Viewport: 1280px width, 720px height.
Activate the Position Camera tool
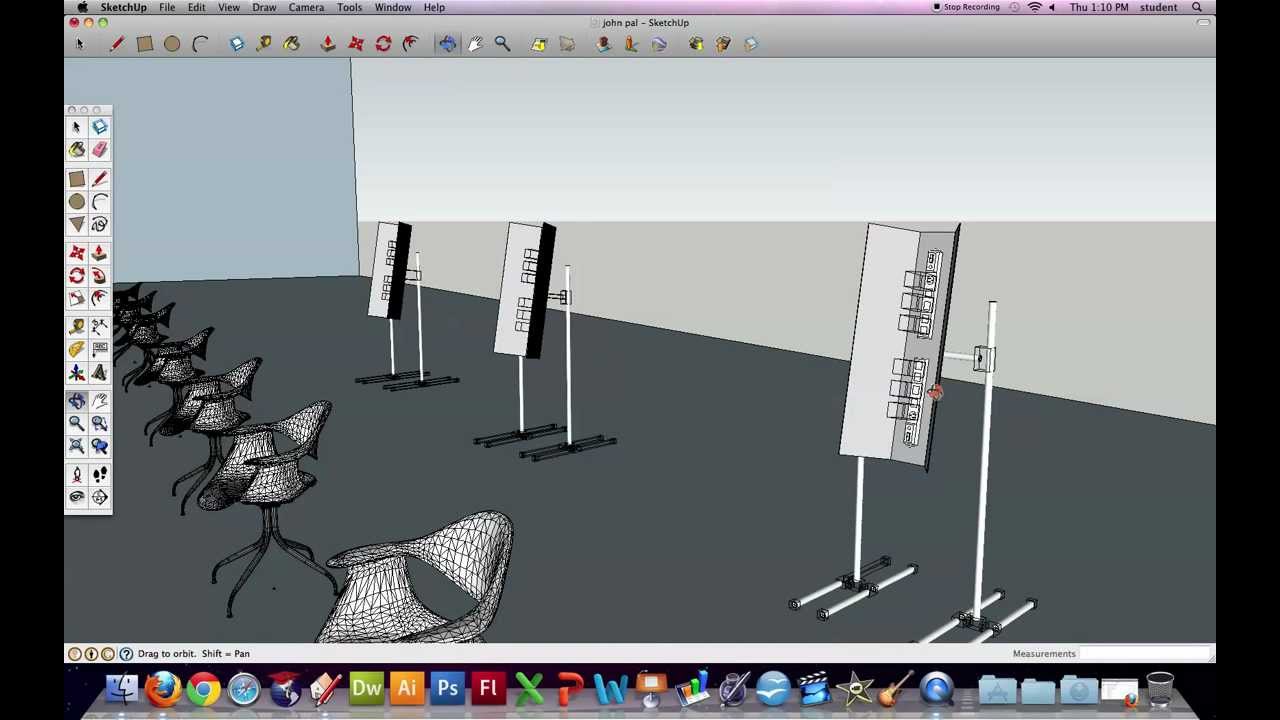[77, 475]
